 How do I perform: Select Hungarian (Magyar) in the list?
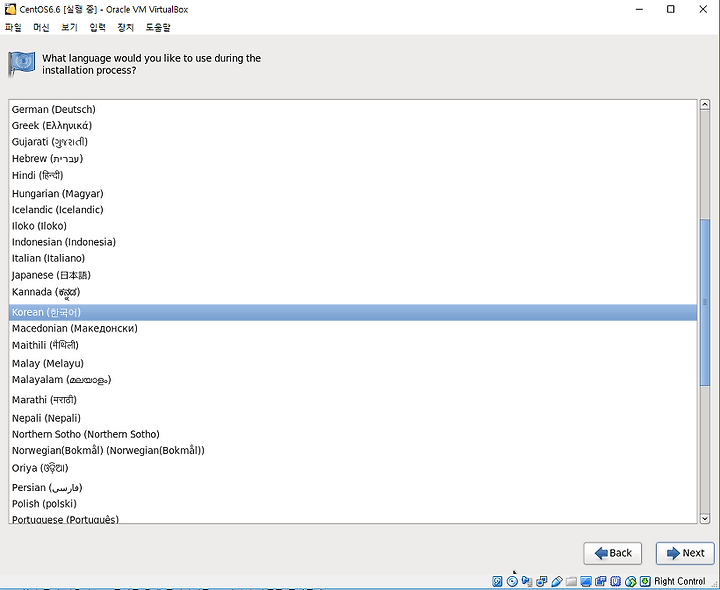click(x=353, y=193)
